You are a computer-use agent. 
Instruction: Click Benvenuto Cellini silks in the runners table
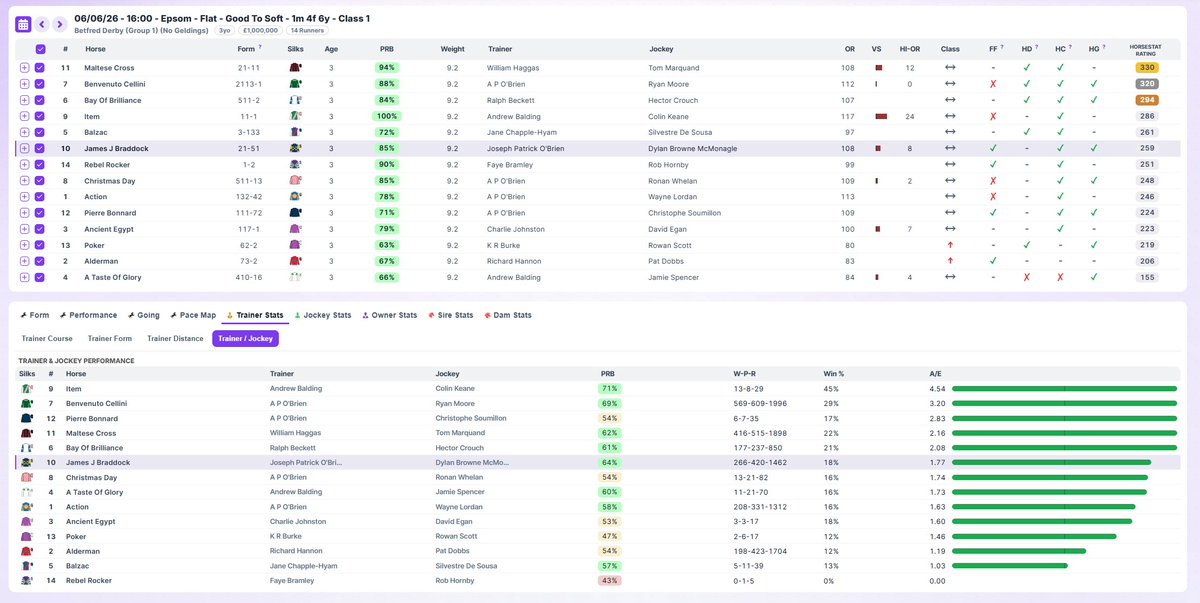click(x=295, y=84)
